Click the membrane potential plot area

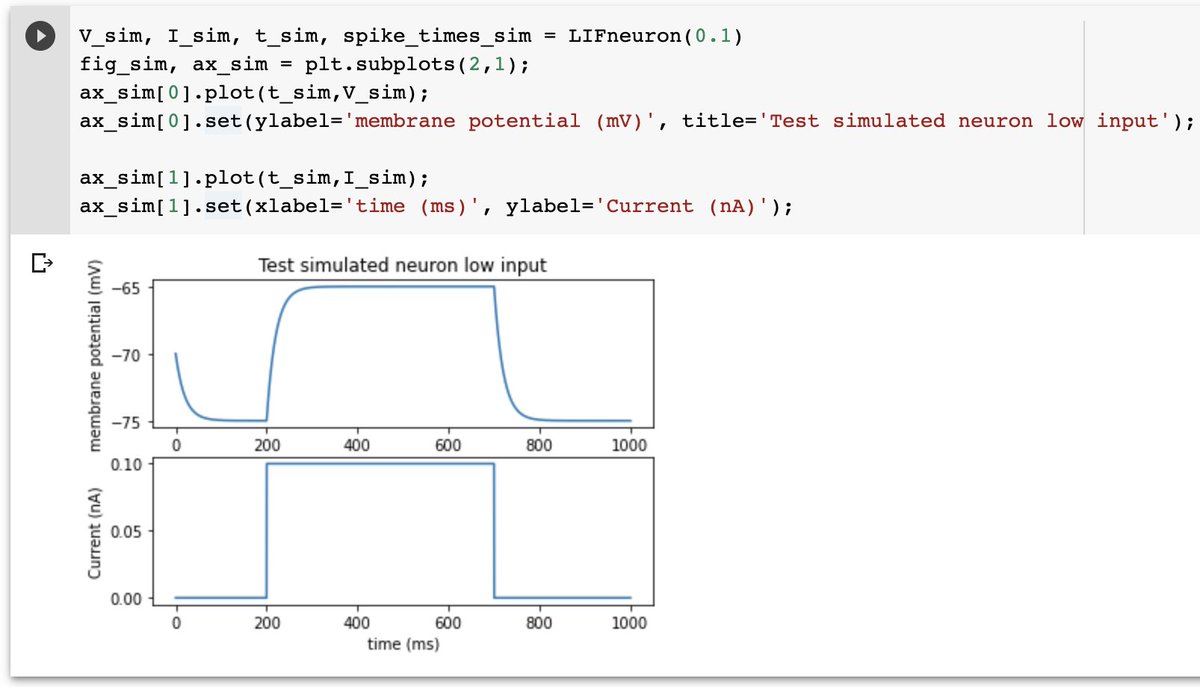click(x=403, y=353)
